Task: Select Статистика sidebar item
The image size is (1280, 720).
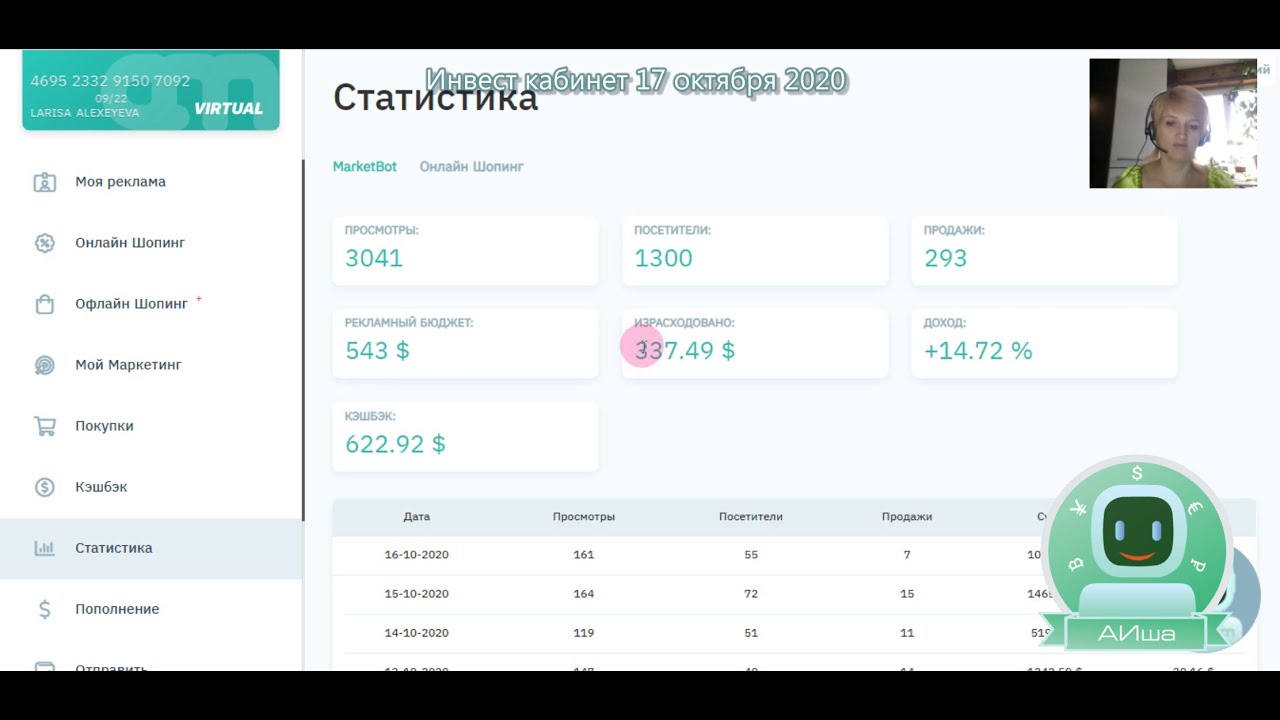Action: [x=150, y=548]
